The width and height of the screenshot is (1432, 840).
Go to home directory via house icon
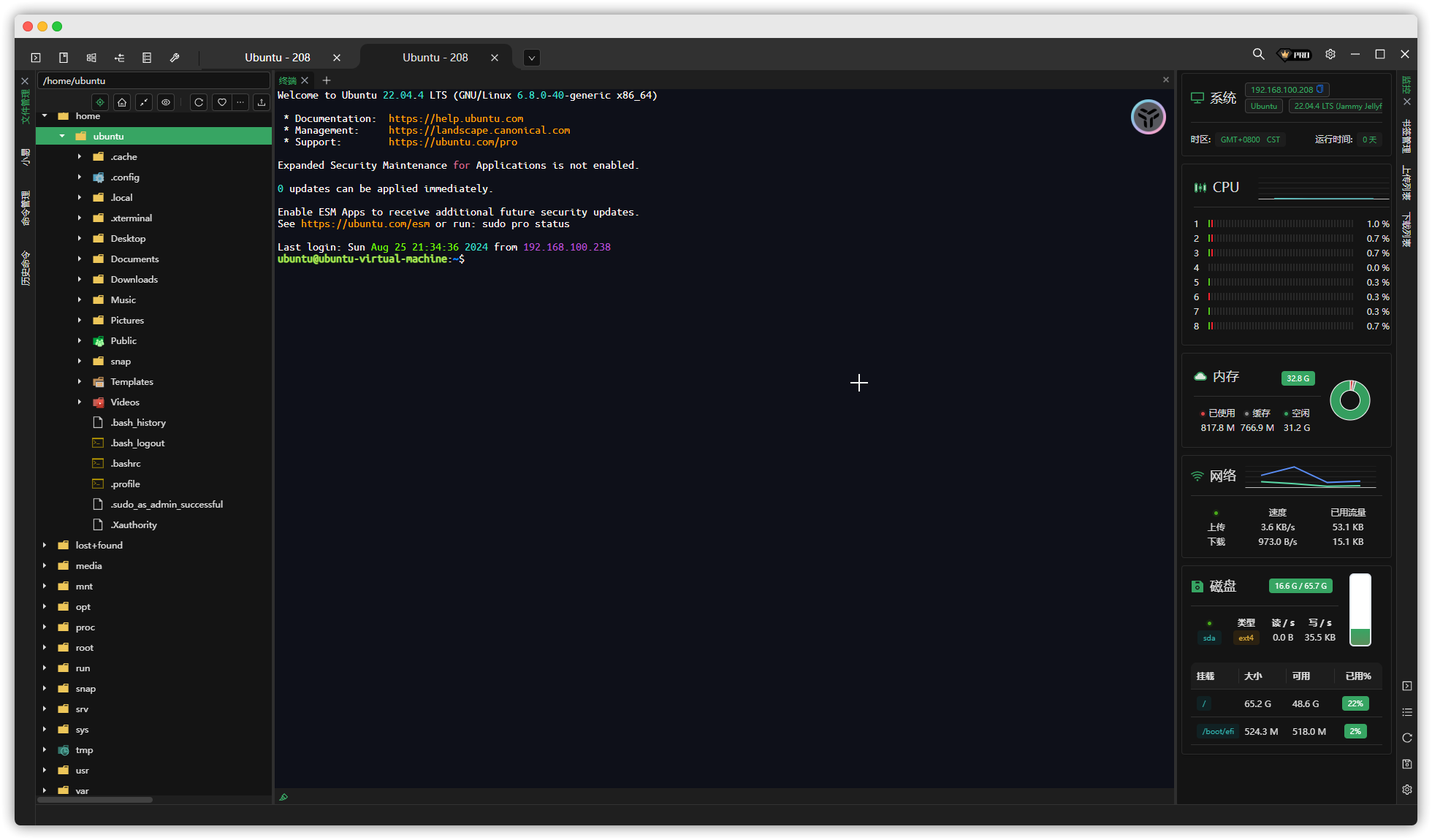click(122, 102)
